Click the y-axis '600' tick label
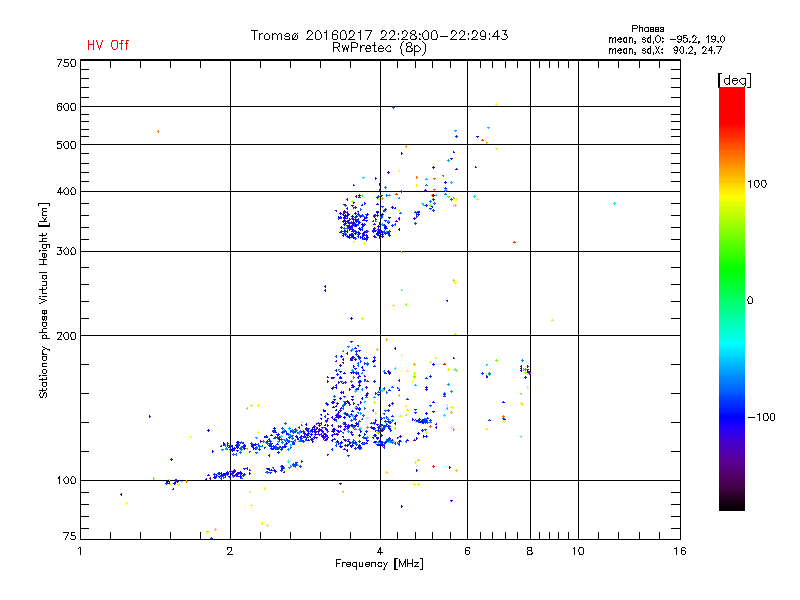 [66, 107]
